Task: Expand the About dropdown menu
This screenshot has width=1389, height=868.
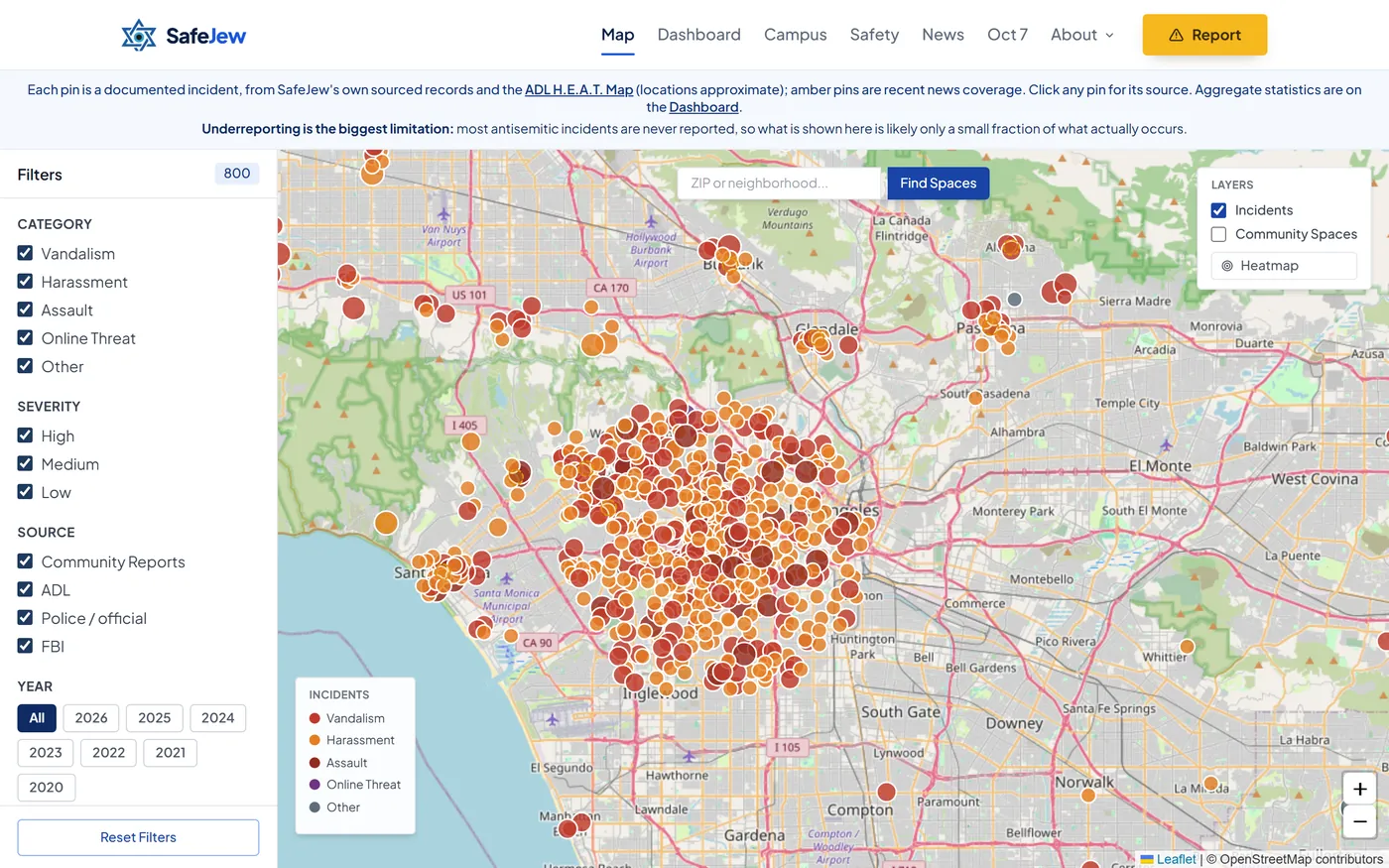Action: point(1081,35)
